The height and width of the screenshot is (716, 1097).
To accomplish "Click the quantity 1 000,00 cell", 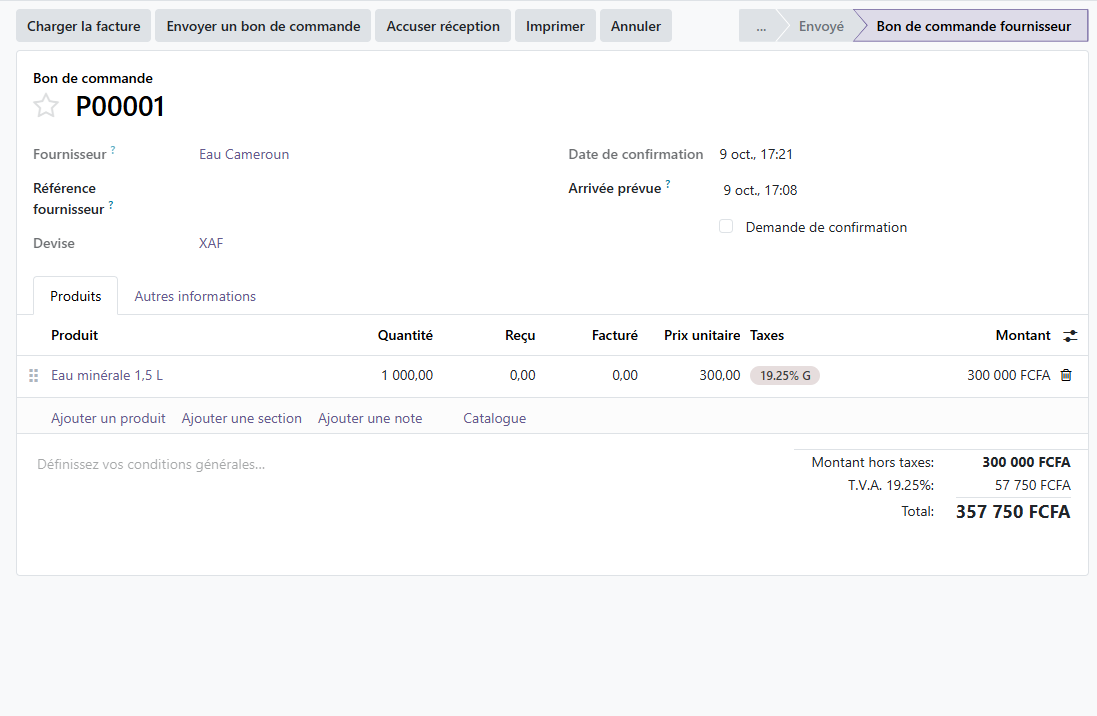I will tap(406, 376).
